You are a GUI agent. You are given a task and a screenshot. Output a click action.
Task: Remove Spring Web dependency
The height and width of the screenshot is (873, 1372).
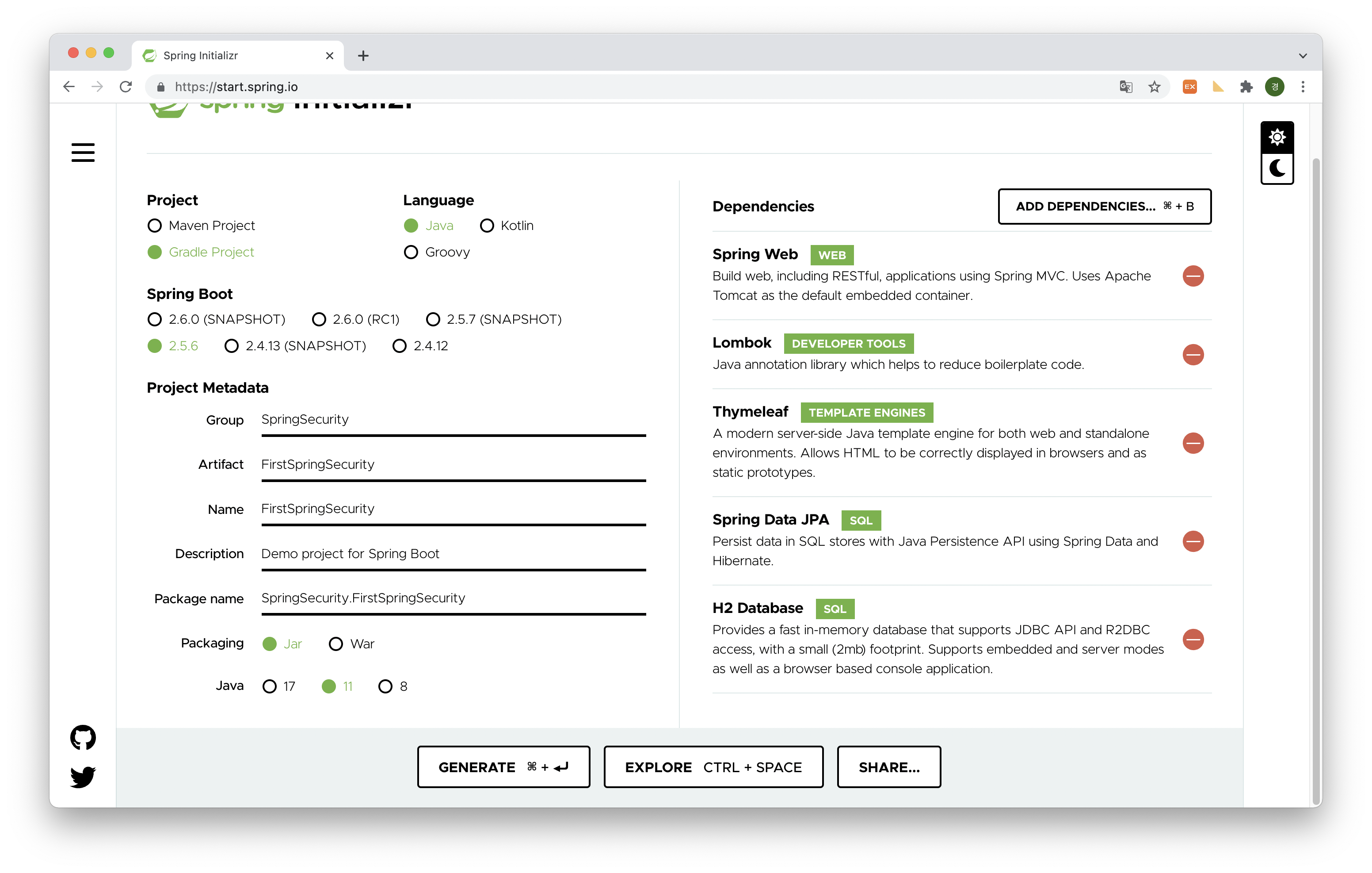click(1193, 276)
